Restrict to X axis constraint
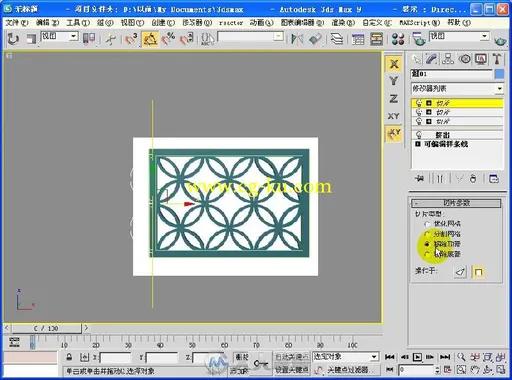The image size is (512, 380). pos(394,64)
